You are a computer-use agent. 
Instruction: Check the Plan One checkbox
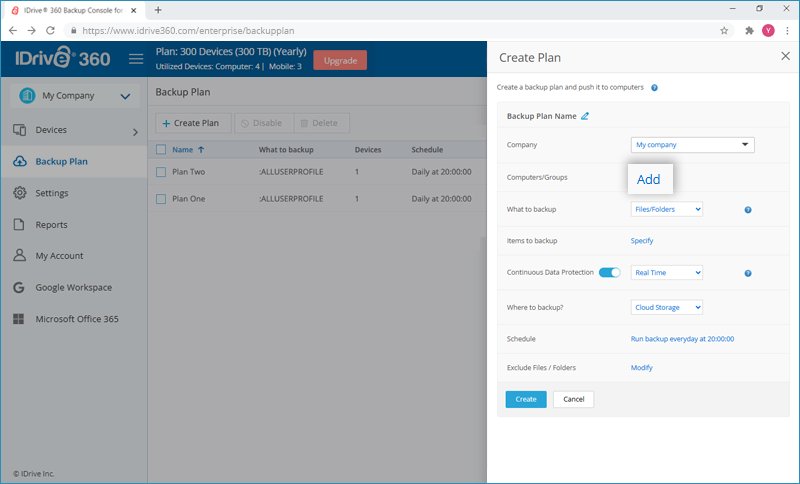point(161,199)
